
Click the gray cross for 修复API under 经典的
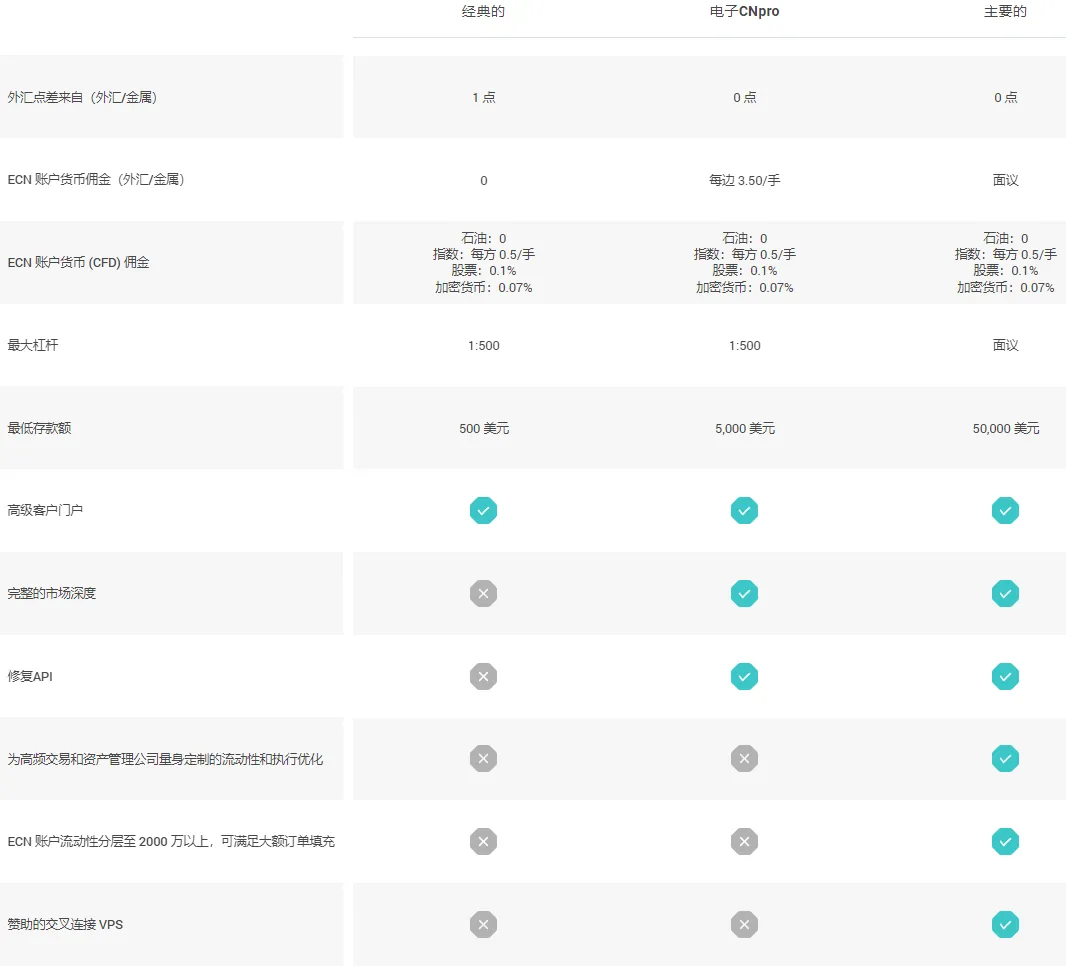[483, 676]
